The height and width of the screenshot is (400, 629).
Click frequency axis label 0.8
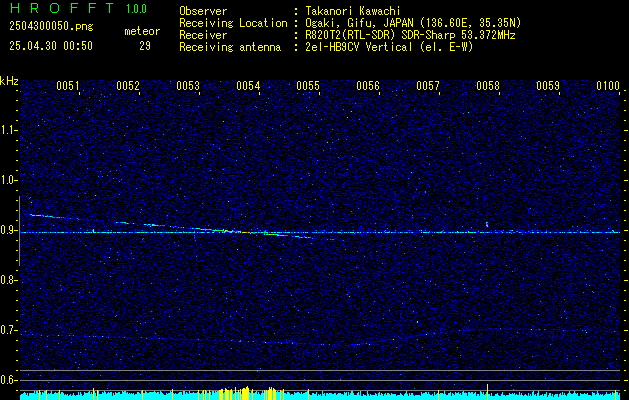coord(9,280)
